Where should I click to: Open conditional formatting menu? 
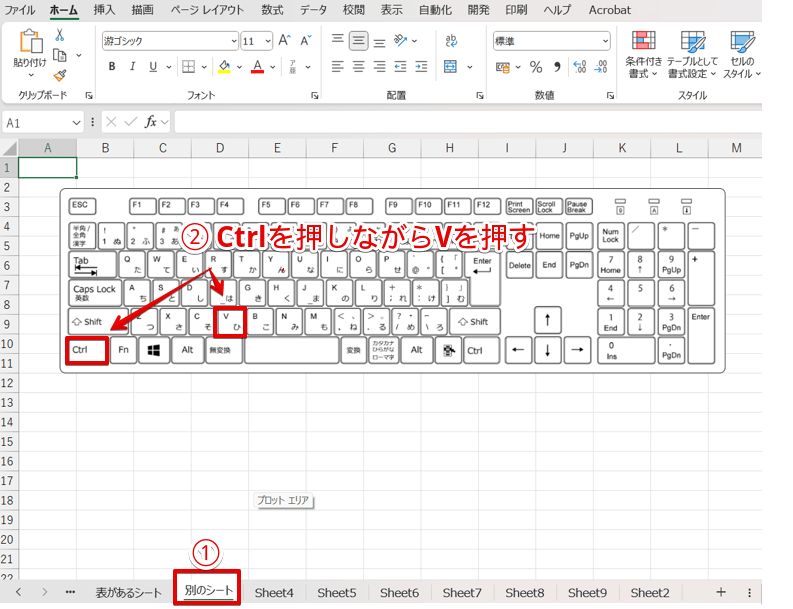click(x=643, y=54)
